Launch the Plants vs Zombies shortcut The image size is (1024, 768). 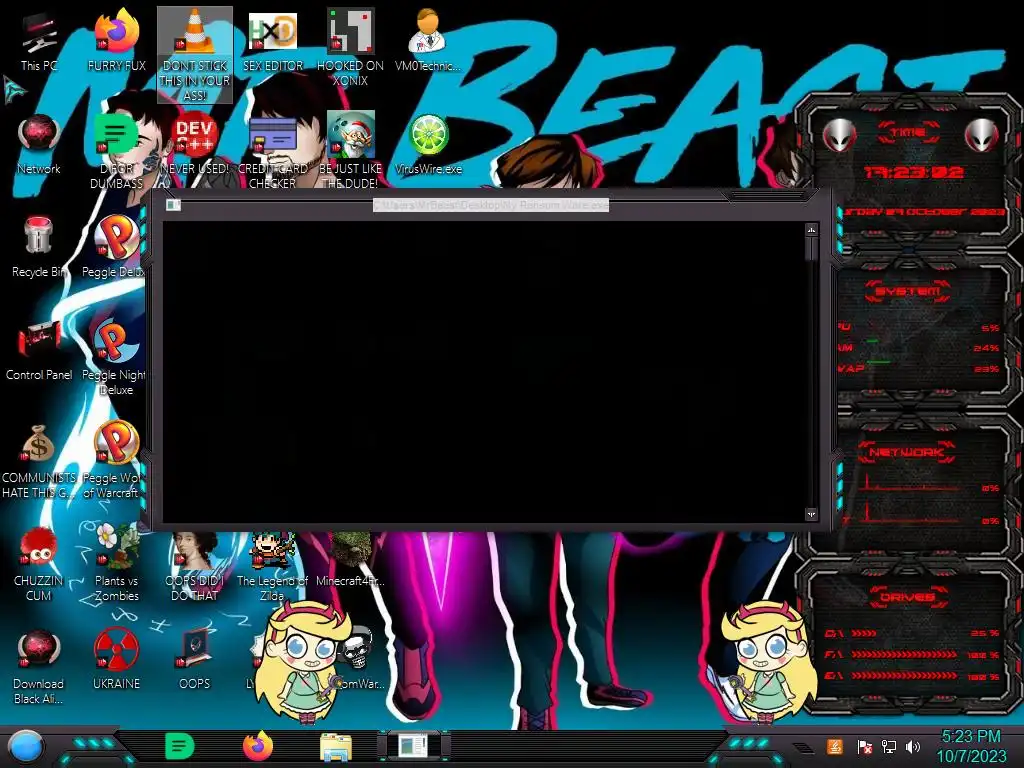116,563
